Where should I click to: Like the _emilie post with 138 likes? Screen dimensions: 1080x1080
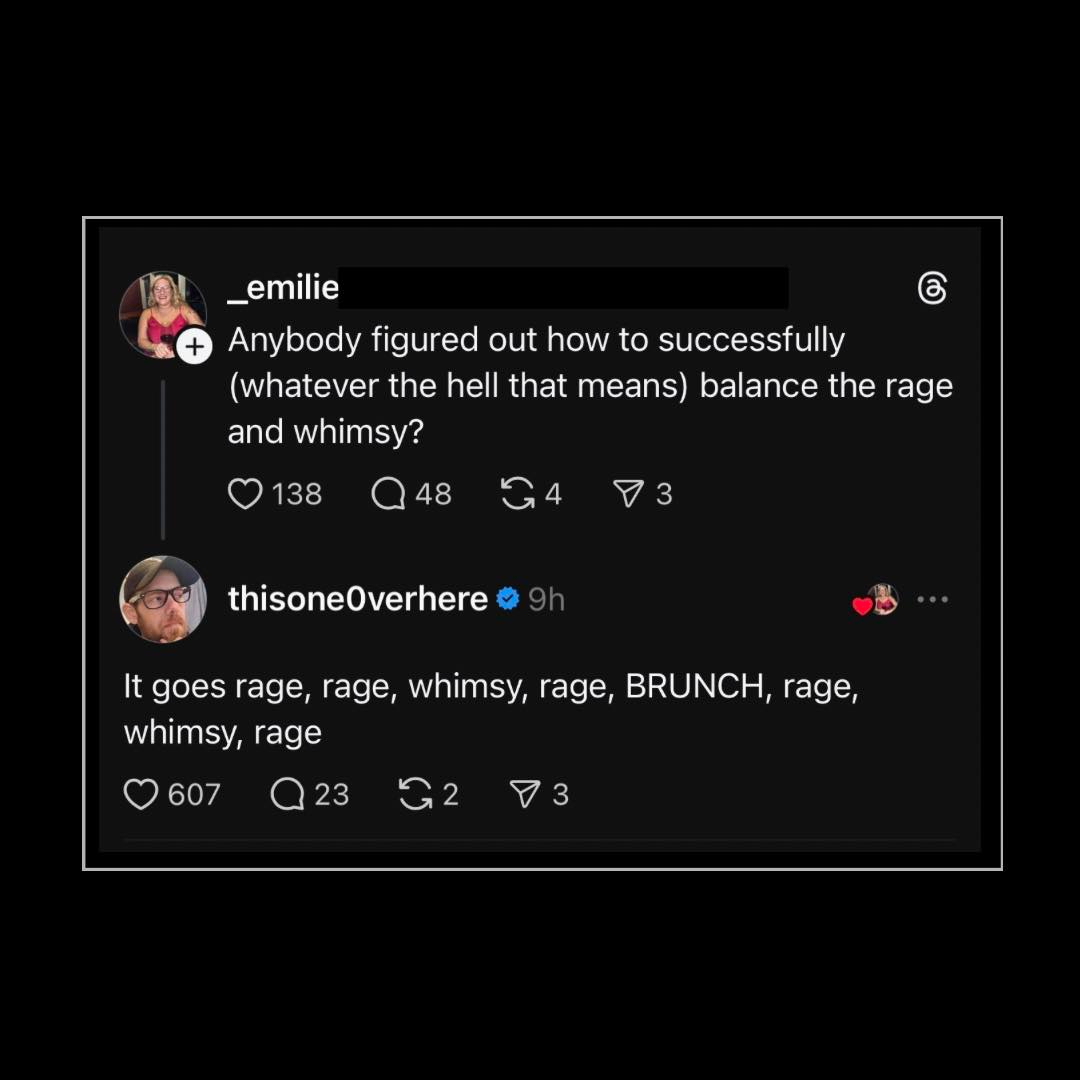point(245,493)
